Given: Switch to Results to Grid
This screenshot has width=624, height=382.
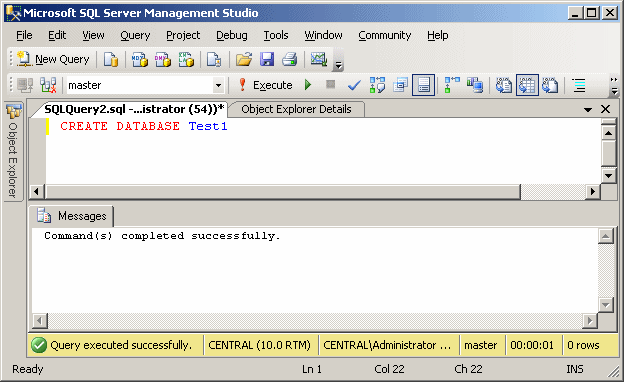Looking at the screenshot, I should (527, 85).
